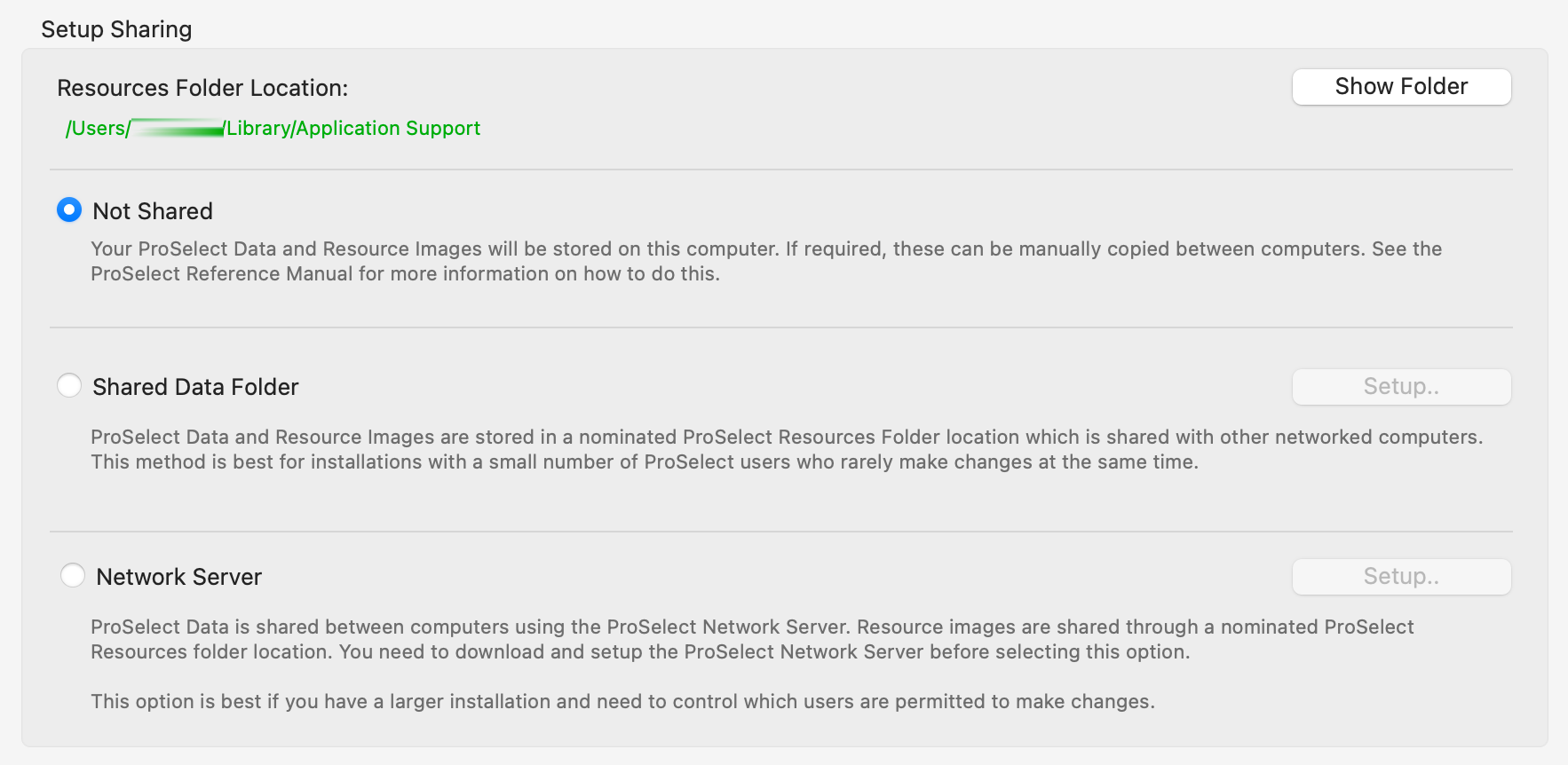Click the 'Shared Data Folder' label text
This screenshot has height=765, width=1568.
(195, 387)
